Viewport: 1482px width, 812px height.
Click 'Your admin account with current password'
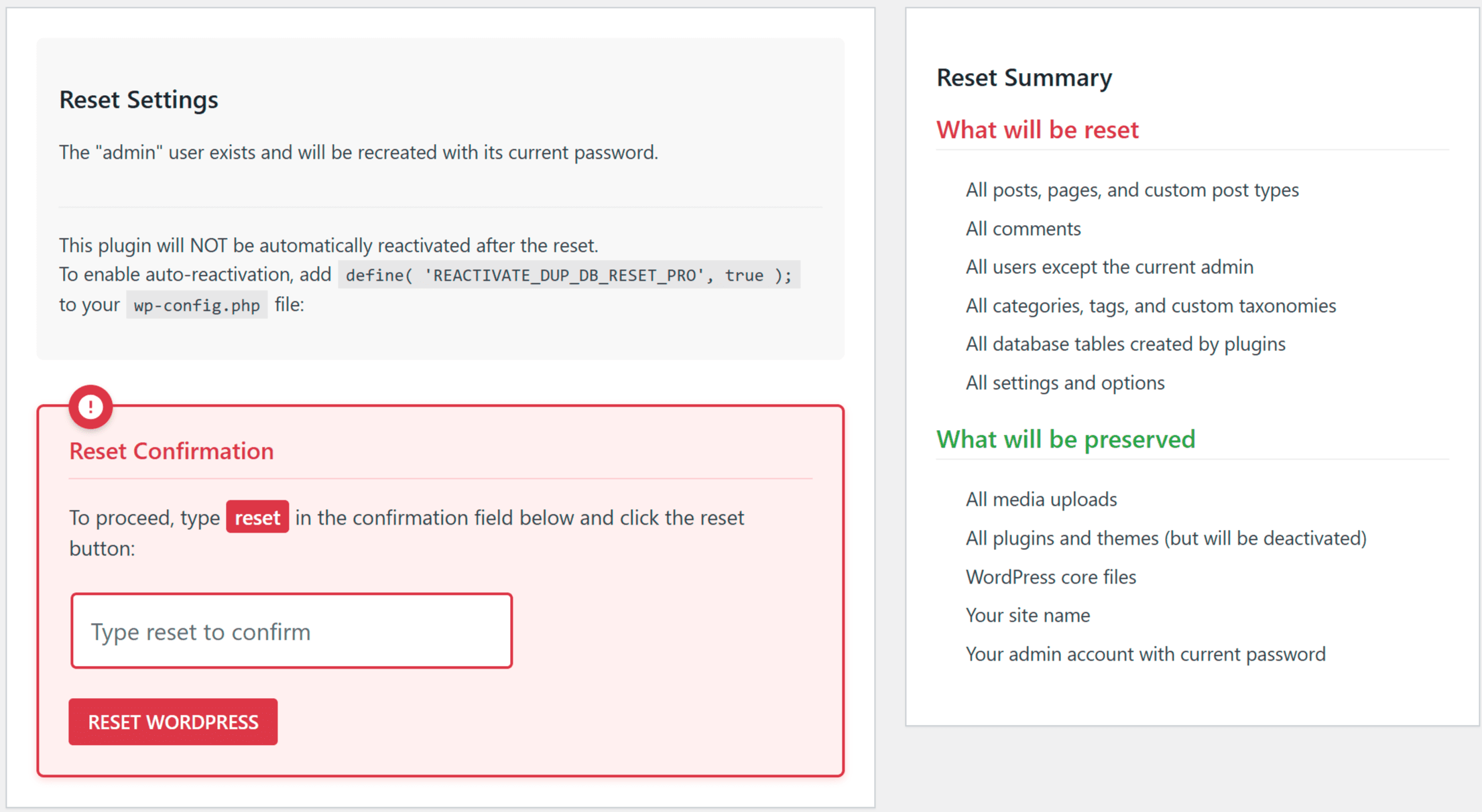point(1145,655)
